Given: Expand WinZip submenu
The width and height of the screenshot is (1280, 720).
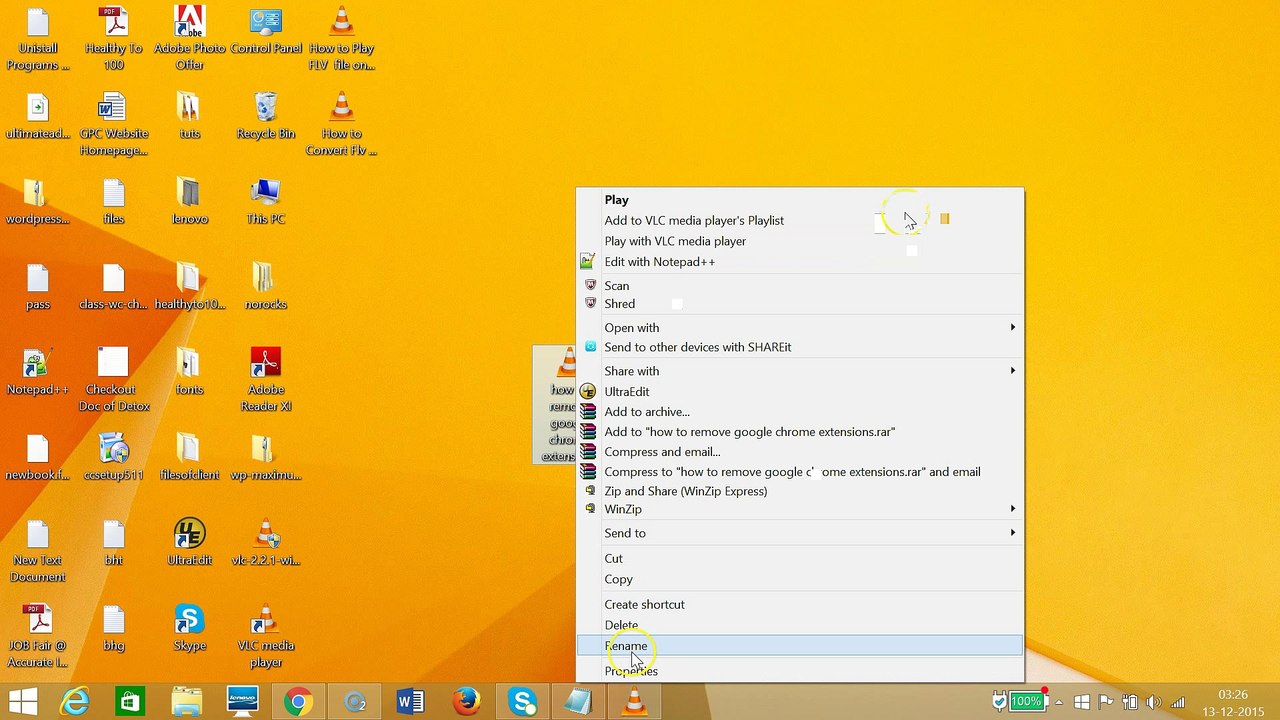Looking at the screenshot, I should [x=800, y=509].
